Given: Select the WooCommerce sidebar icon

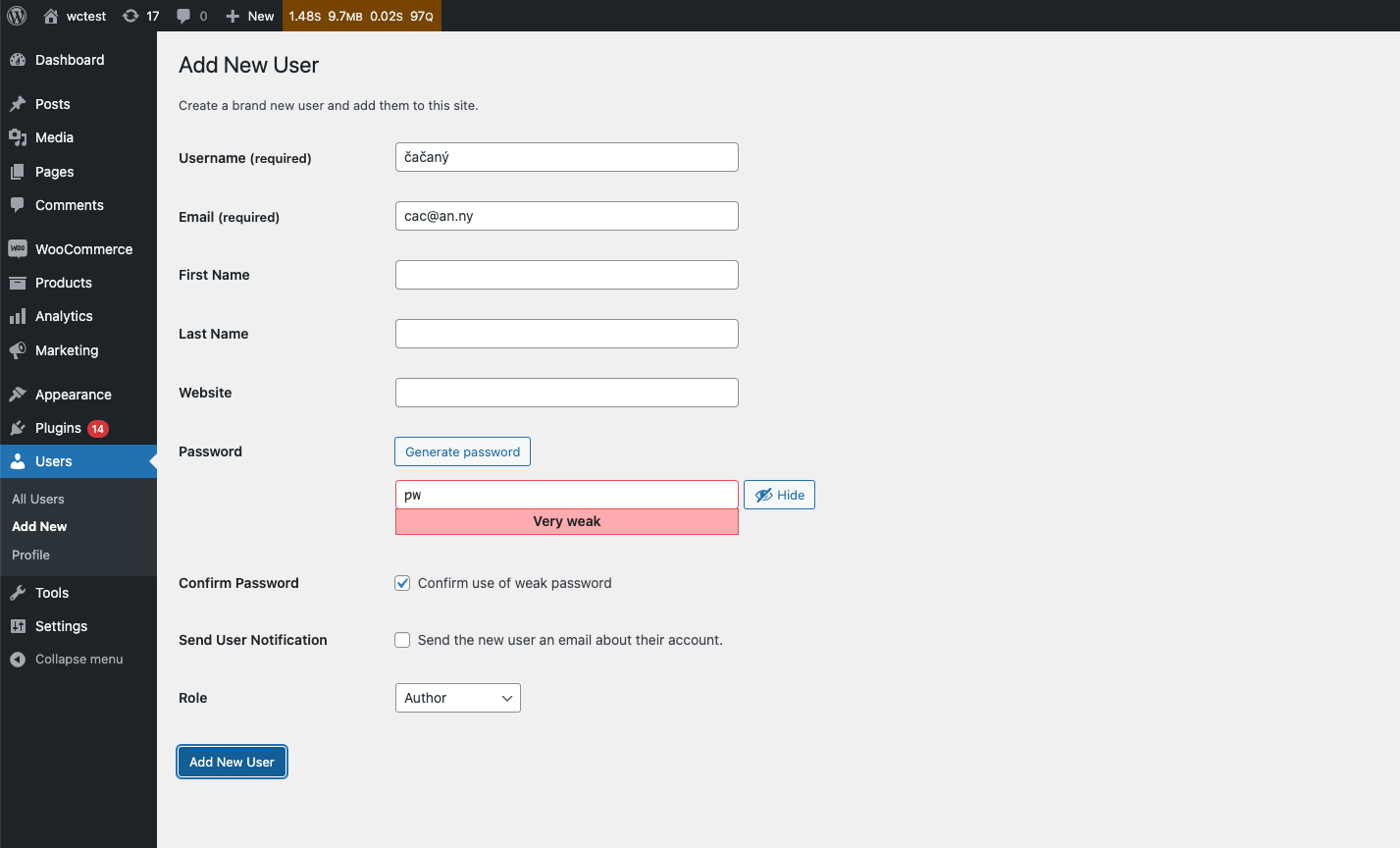Looking at the screenshot, I should pyautogui.click(x=17, y=248).
